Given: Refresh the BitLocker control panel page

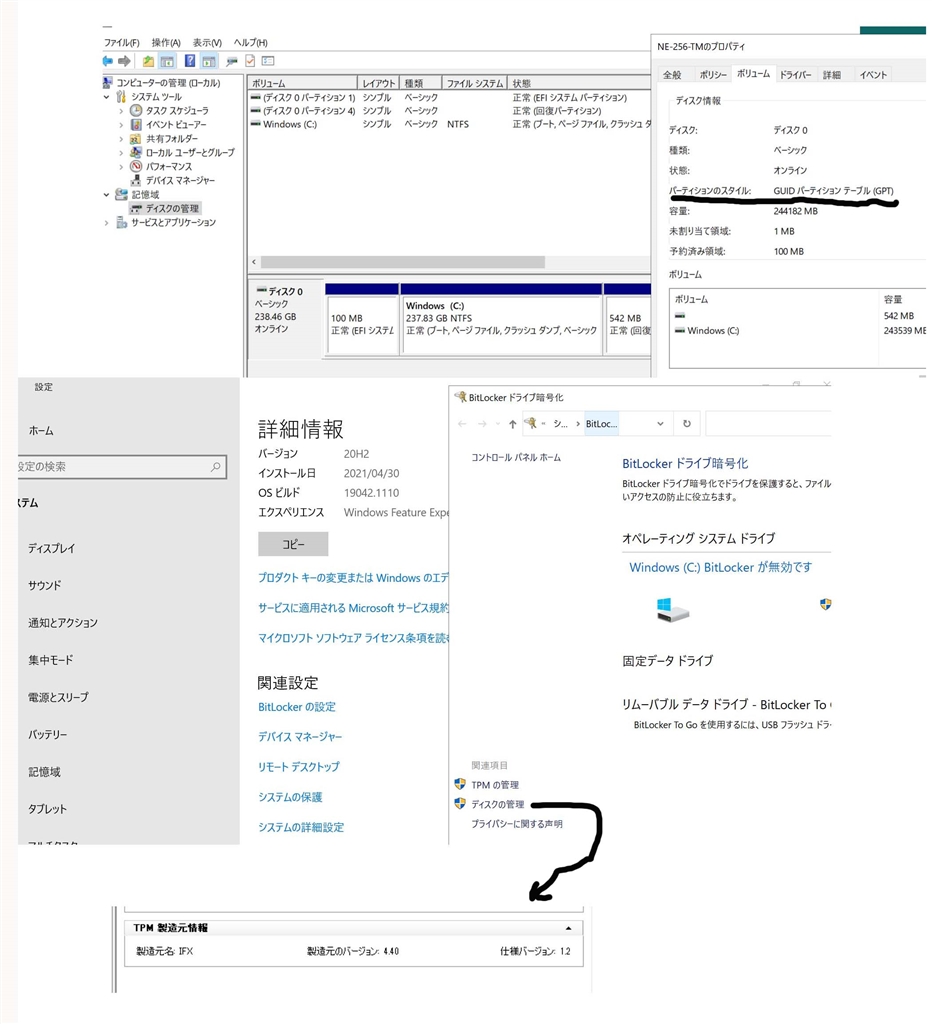Looking at the screenshot, I should pyautogui.click(x=687, y=423).
